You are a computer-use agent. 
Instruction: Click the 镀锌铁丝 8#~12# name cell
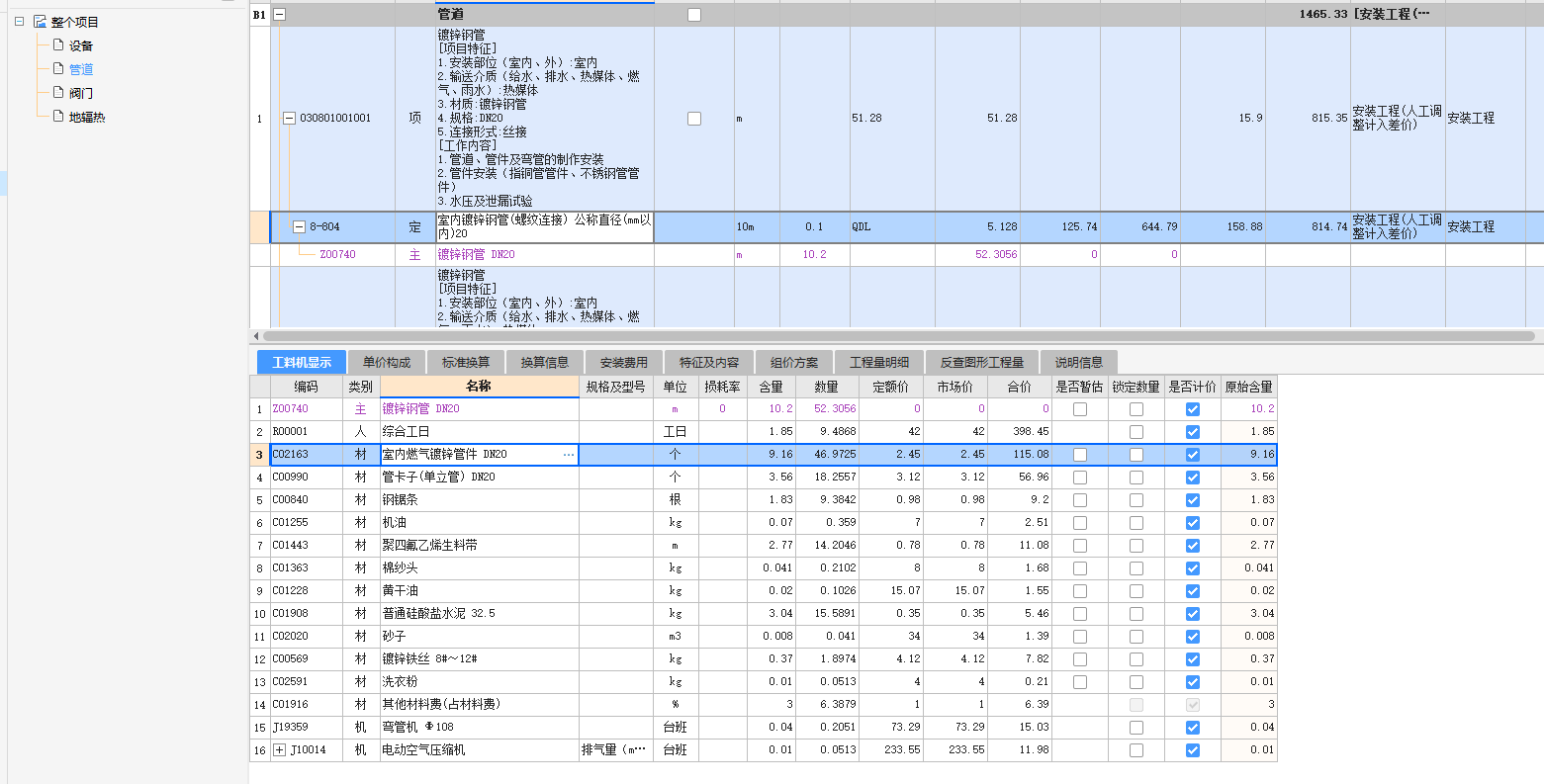click(x=479, y=659)
